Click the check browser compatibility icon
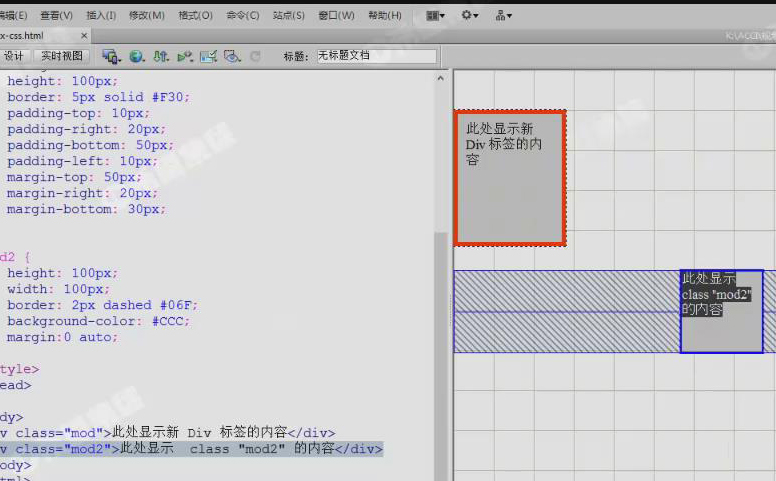Screen dimensions: 776x481 [208, 56]
